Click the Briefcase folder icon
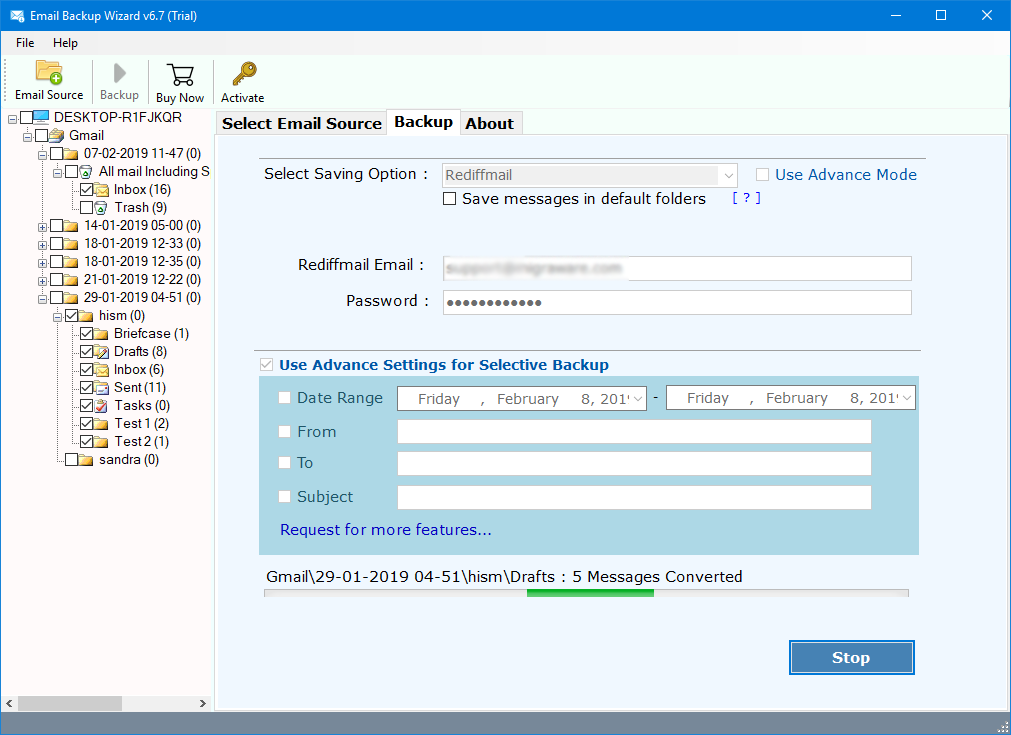This screenshot has width=1011, height=735. pyautogui.click(x=101, y=334)
